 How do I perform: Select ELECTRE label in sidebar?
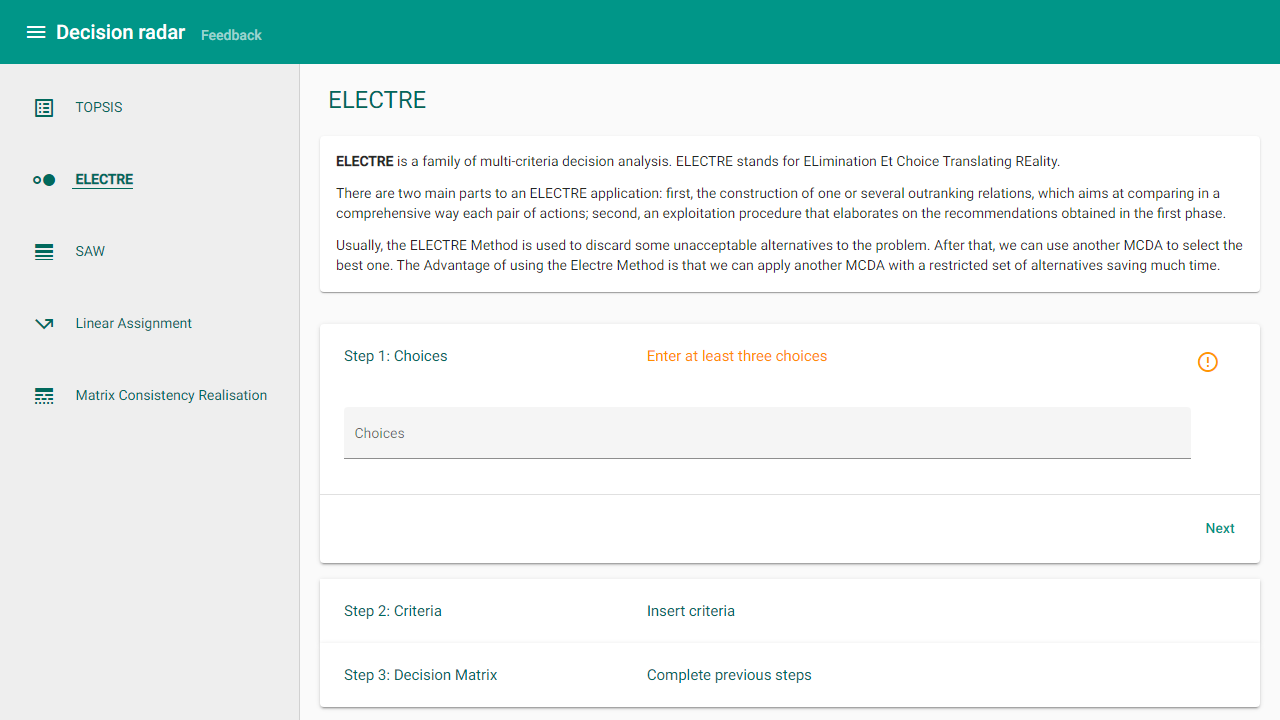point(104,180)
